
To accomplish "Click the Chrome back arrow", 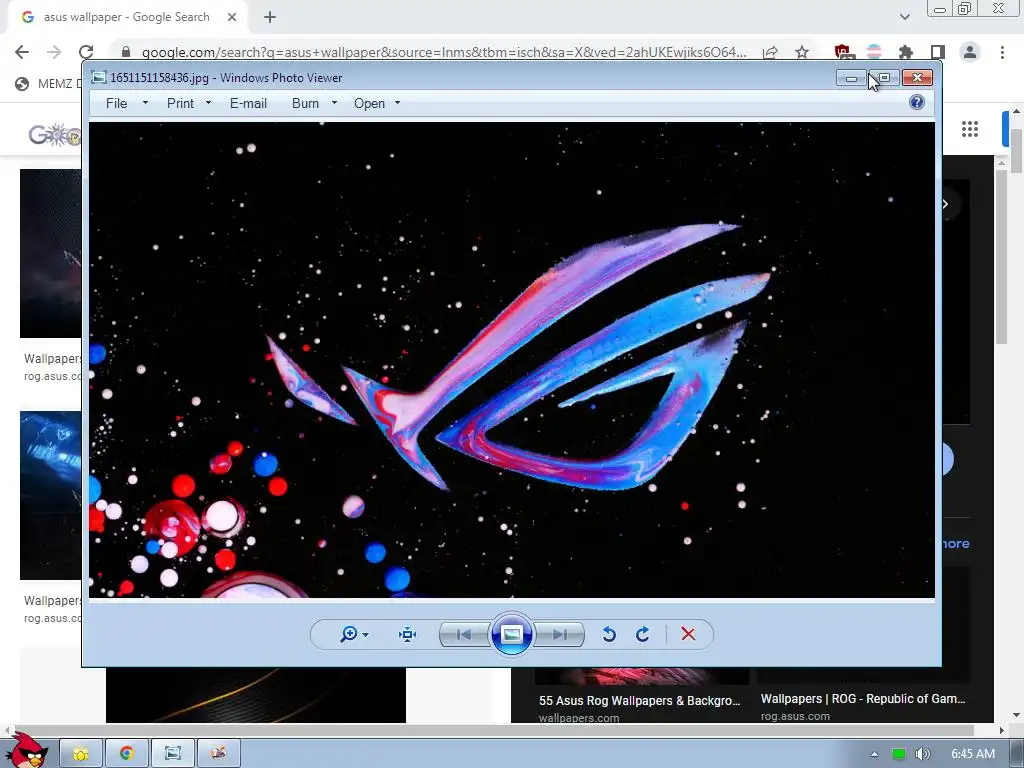I will click(x=22, y=52).
